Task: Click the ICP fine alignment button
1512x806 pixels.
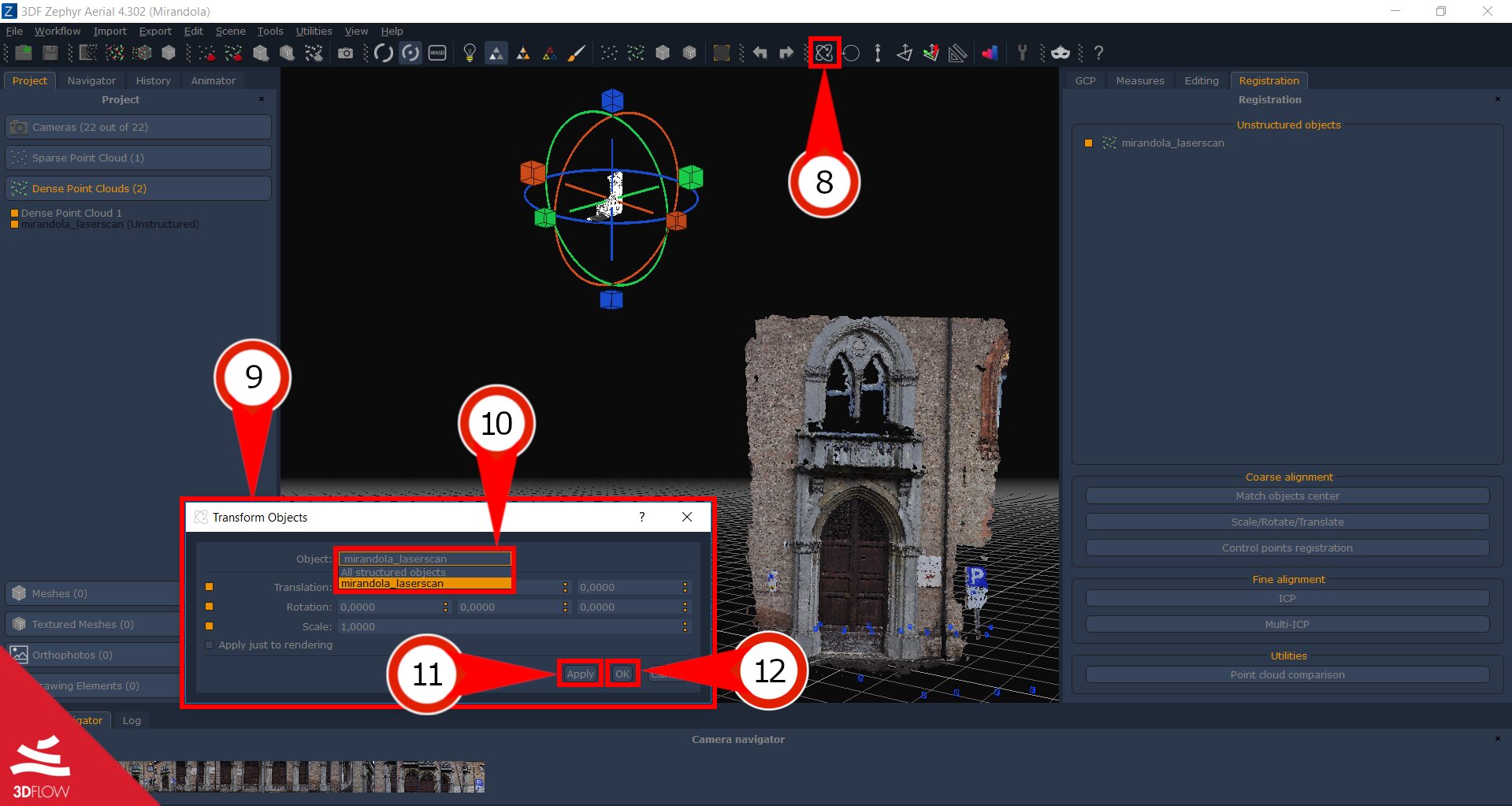Action: [x=1287, y=598]
